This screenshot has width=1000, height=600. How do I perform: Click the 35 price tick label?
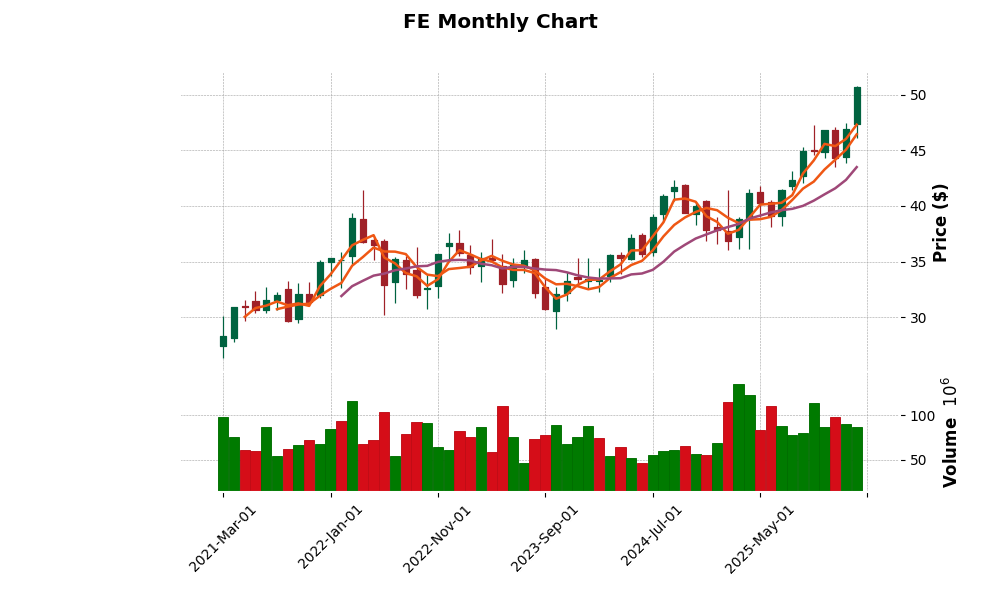tap(918, 262)
